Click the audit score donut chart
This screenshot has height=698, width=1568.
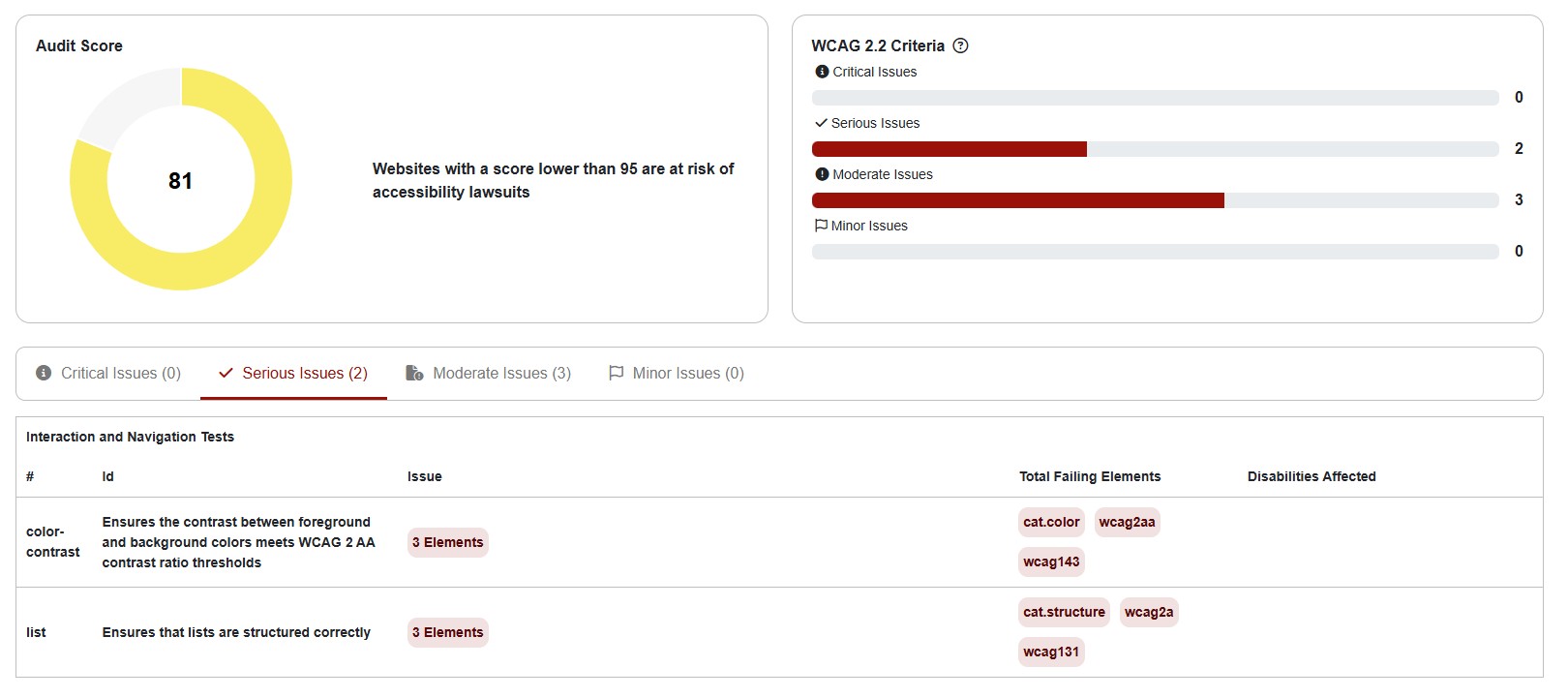click(x=181, y=179)
